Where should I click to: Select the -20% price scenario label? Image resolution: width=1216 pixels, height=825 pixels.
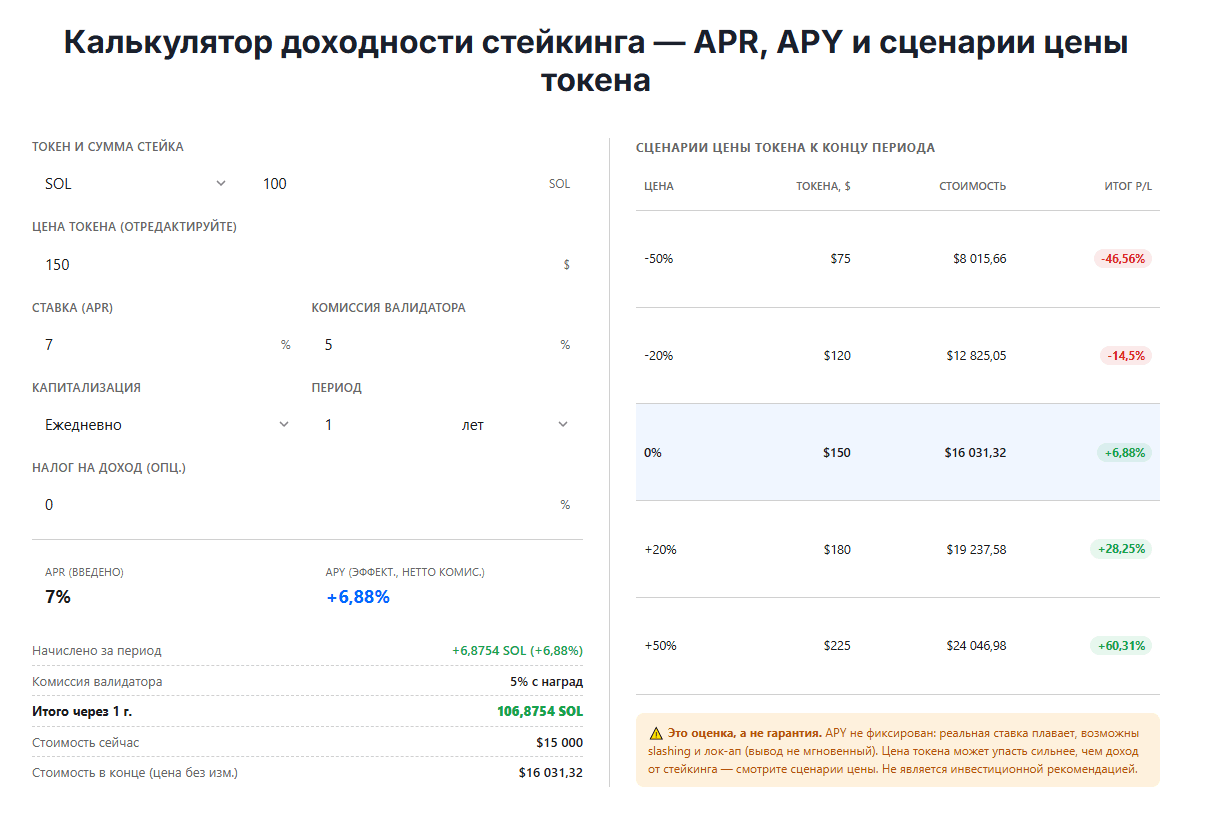659,356
